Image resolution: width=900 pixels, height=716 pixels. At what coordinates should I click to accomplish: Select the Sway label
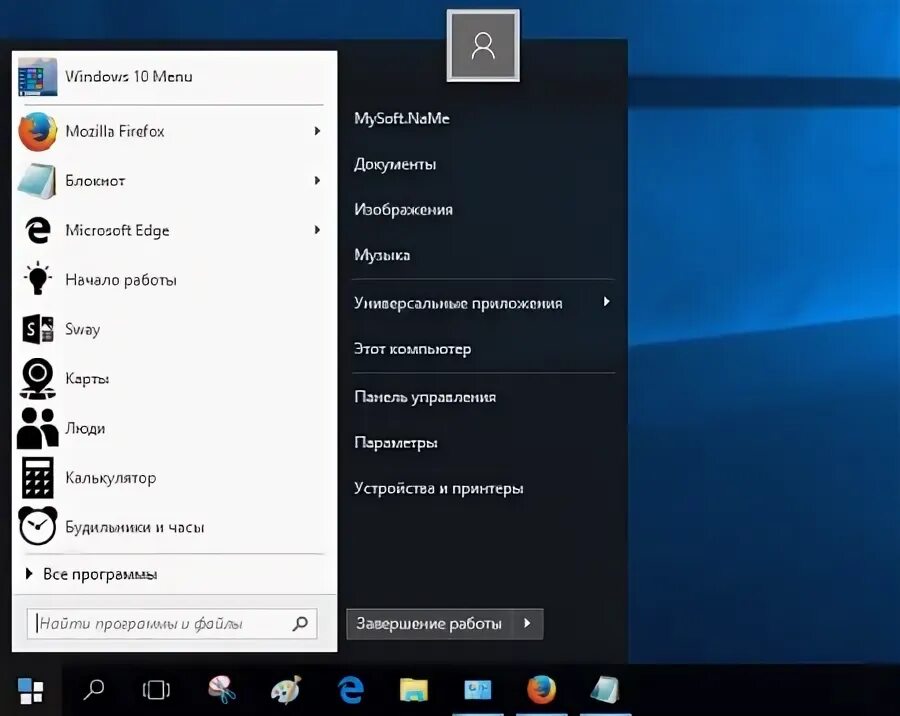pos(83,330)
